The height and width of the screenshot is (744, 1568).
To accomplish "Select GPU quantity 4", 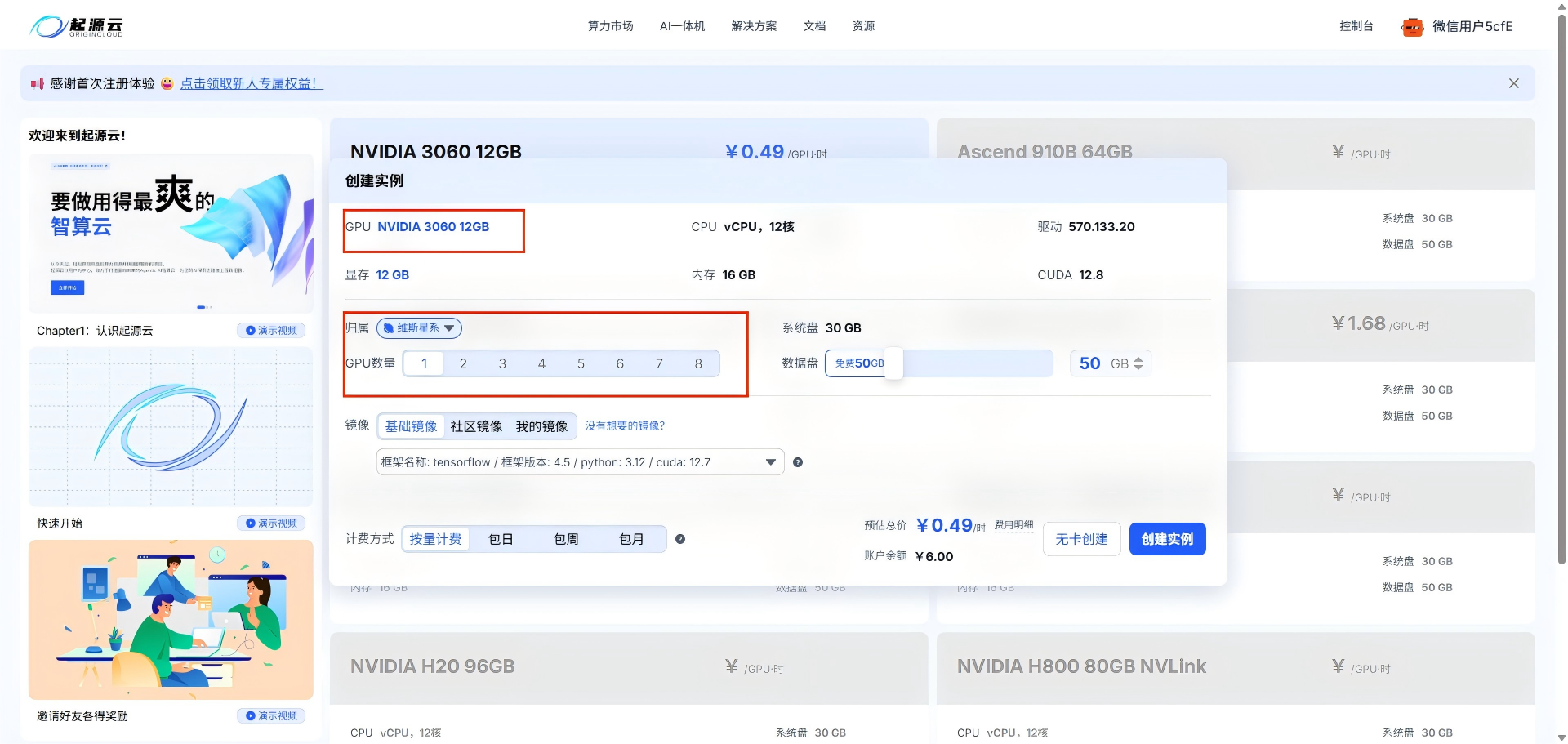I will 541,363.
